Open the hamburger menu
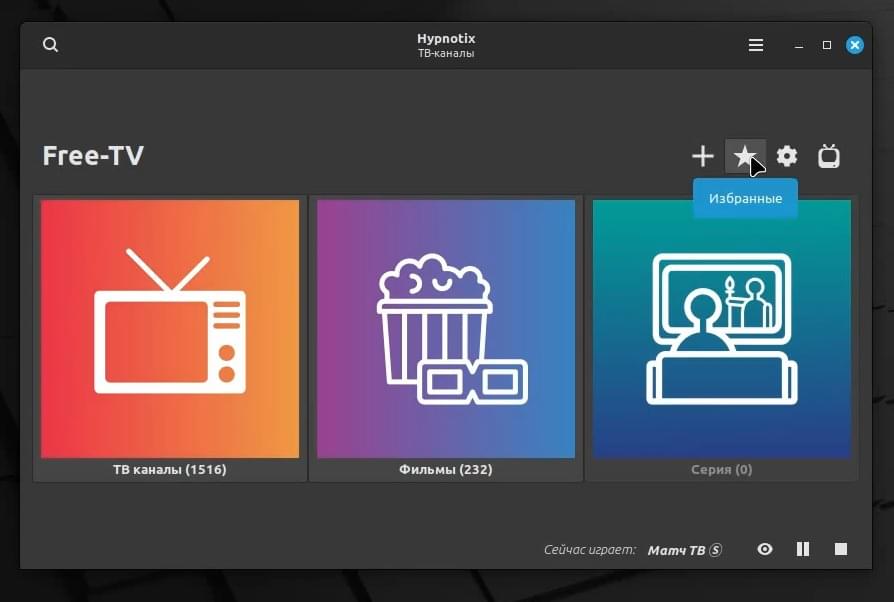This screenshot has width=894, height=602. [755, 45]
